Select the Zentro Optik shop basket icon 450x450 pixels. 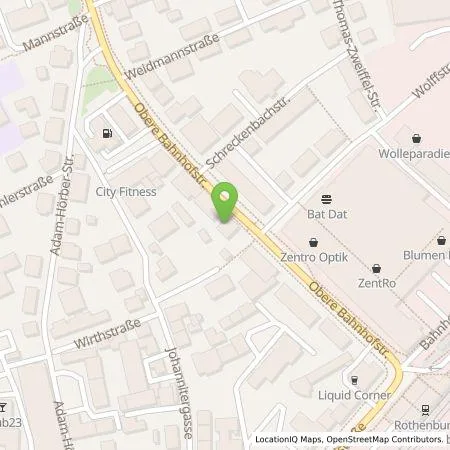[x=313, y=242]
